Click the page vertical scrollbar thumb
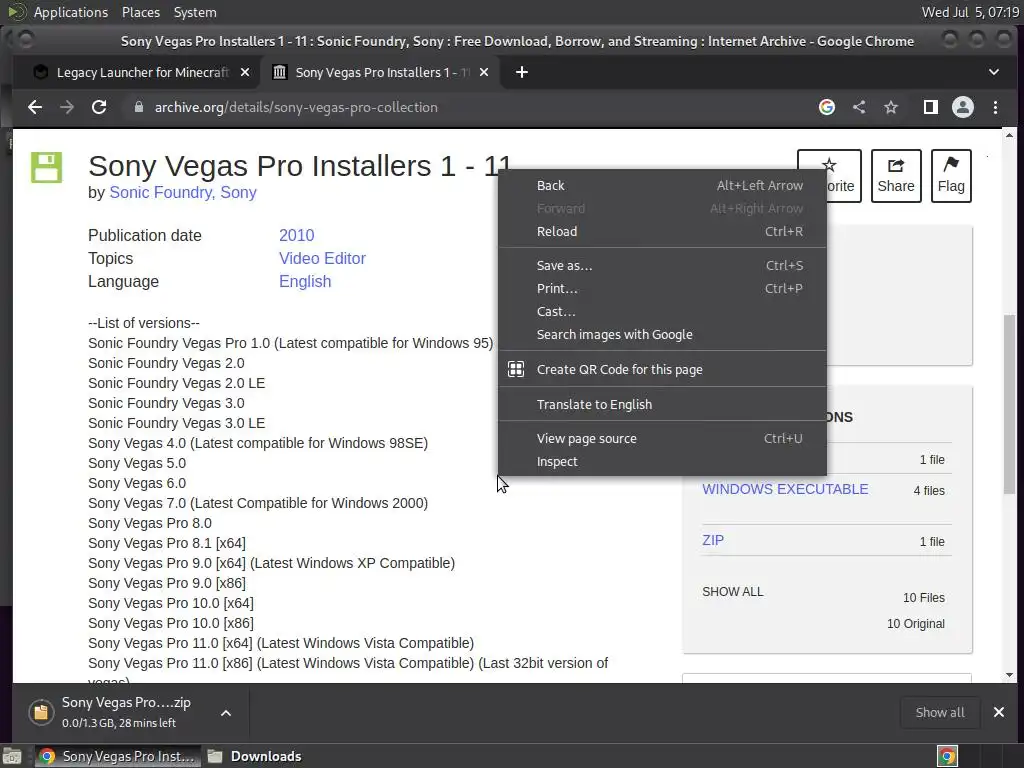This screenshot has width=1024, height=768. [x=1009, y=404]
